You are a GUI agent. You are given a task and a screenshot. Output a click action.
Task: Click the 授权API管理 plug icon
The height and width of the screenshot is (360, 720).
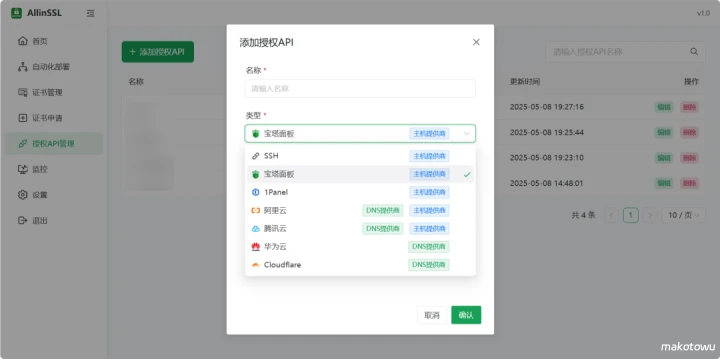click(22, 144)
